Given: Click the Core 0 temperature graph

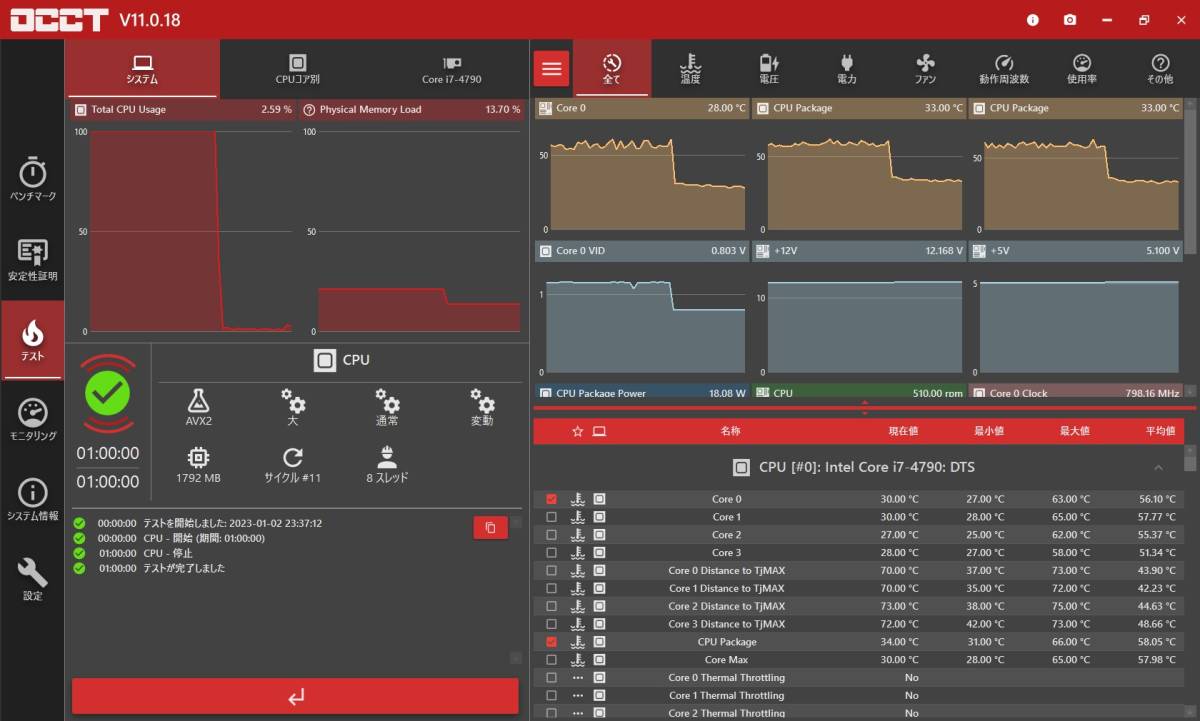Looking at the screenshot, I should (x=641, y=177).
